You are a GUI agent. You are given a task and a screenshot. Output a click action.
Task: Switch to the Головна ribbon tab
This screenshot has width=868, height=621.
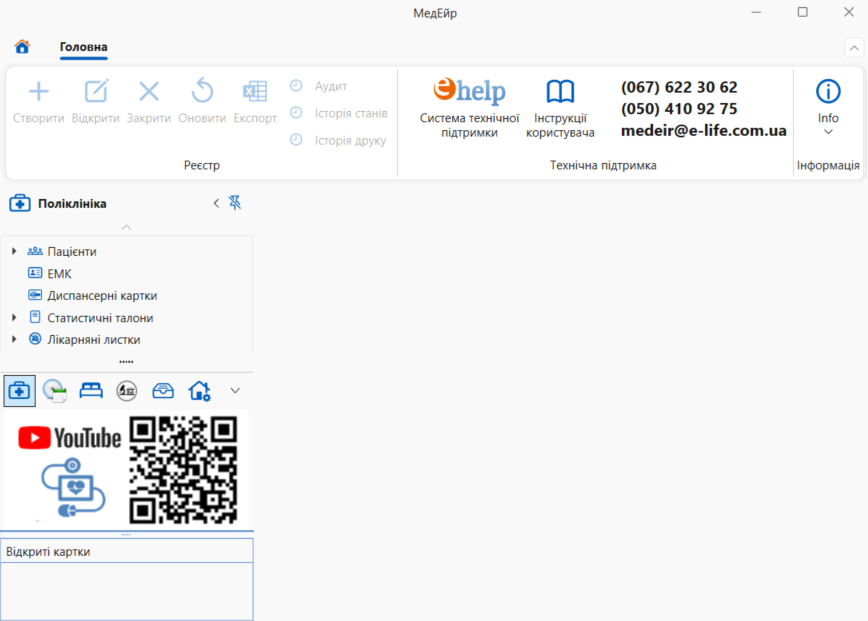(x=84, y=47)
